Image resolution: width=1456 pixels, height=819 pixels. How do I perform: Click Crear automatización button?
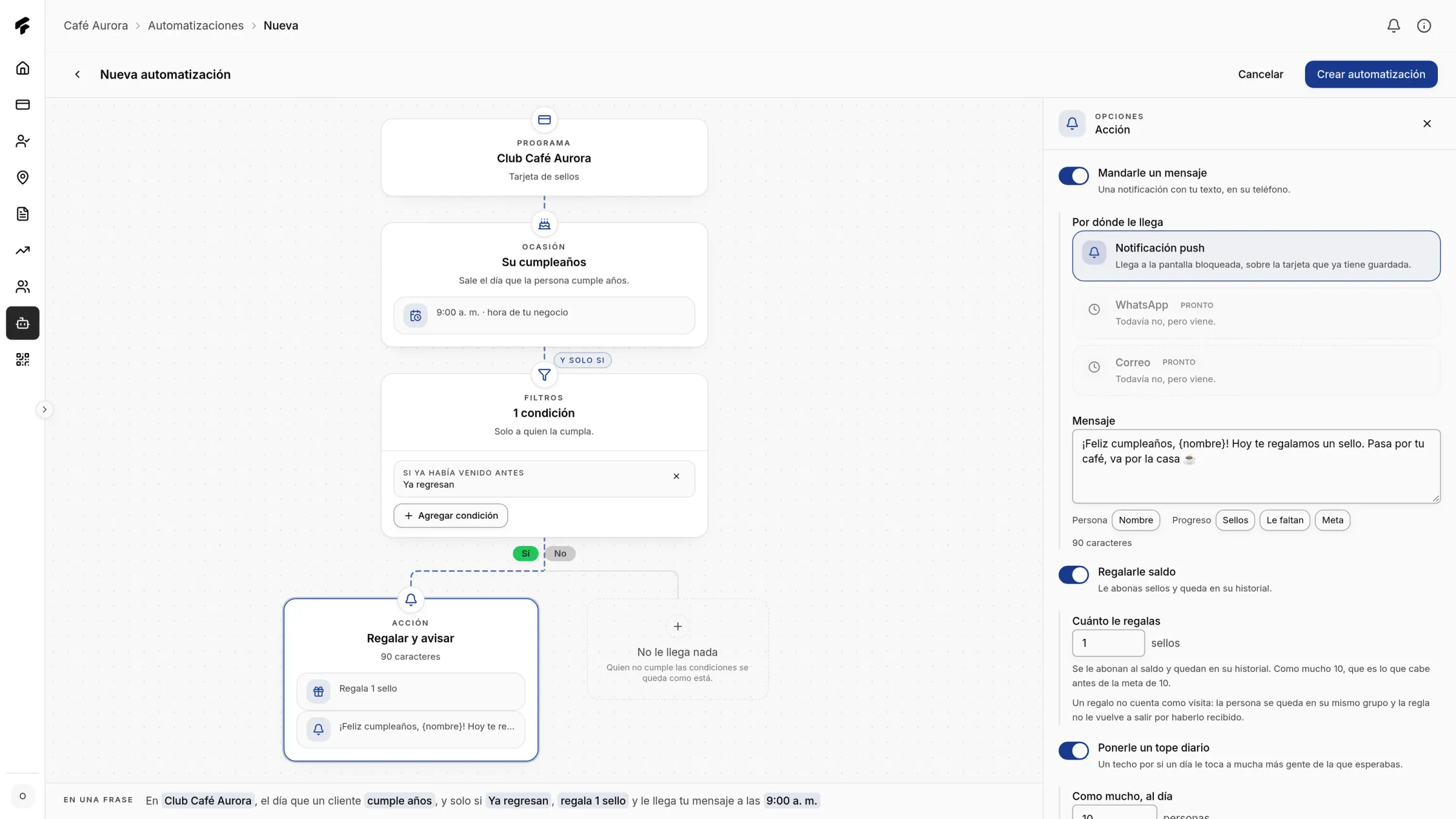point(1371,74)
